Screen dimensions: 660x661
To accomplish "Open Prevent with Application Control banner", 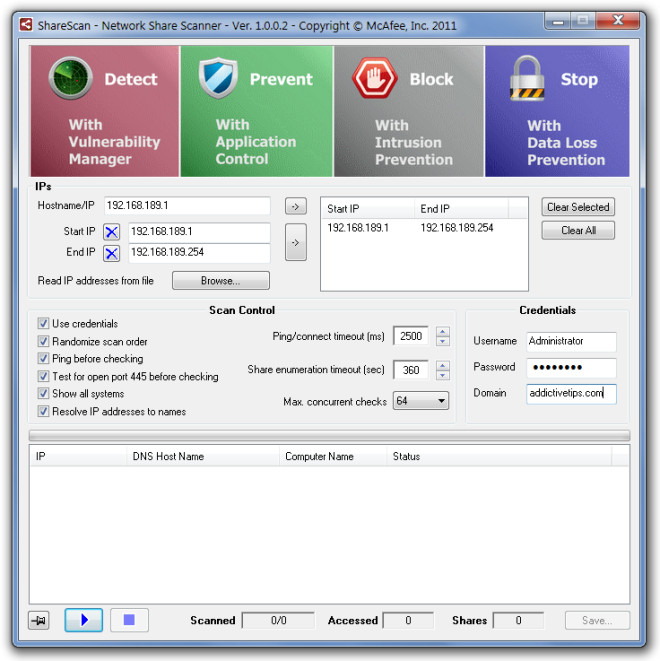I will (x=257, y=111).
